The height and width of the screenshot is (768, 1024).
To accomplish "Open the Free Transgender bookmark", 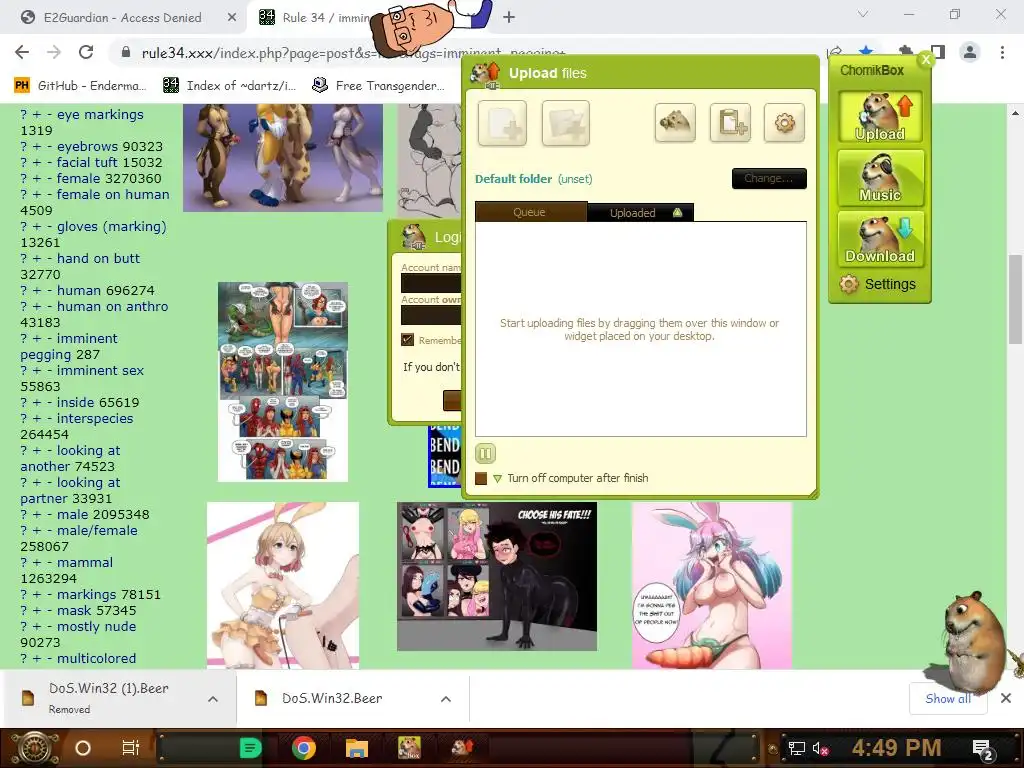I will click(378, 86).
